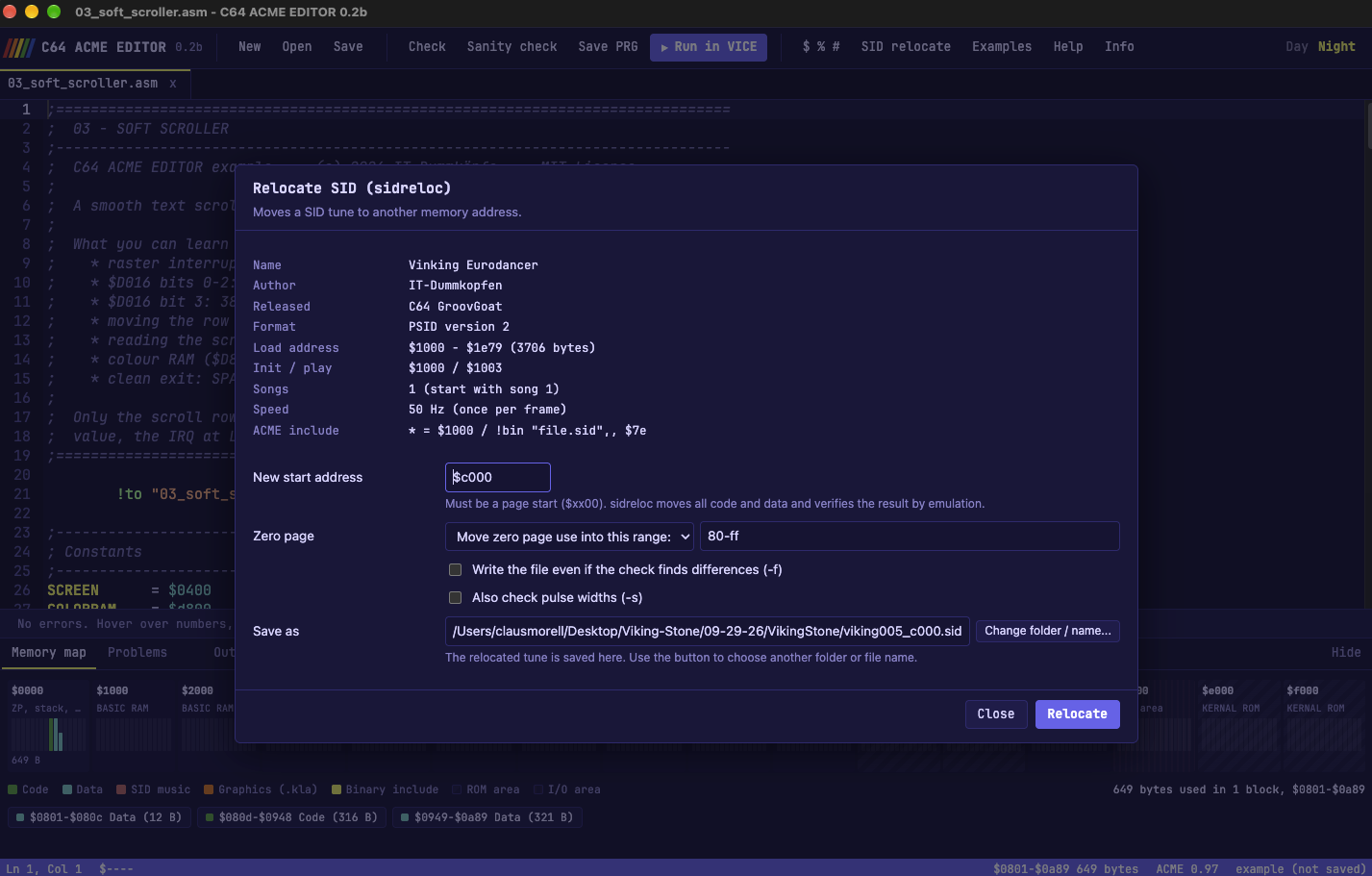Select the Memory map tab
The image size is (1372, 876).
[x=49, y=653]
